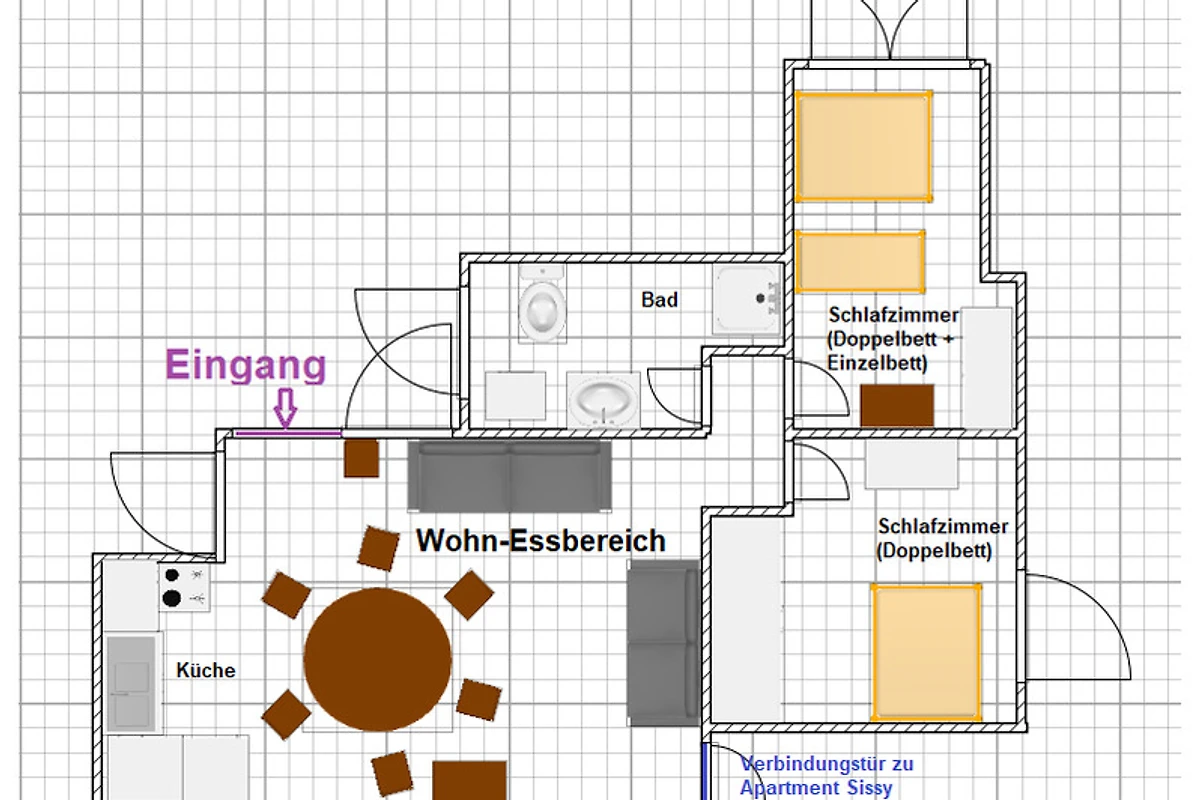
Task: Select Schlafzimmer (Doppelbett + Einzelbett) label
Action: pyautogui.click(x=893, y=339)
